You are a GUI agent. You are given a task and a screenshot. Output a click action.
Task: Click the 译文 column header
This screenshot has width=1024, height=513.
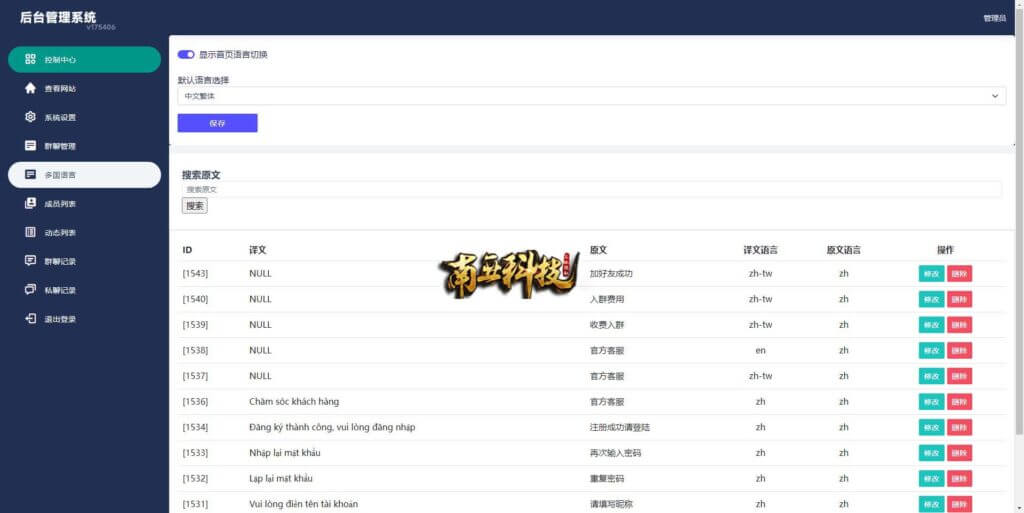click(257, 250)
